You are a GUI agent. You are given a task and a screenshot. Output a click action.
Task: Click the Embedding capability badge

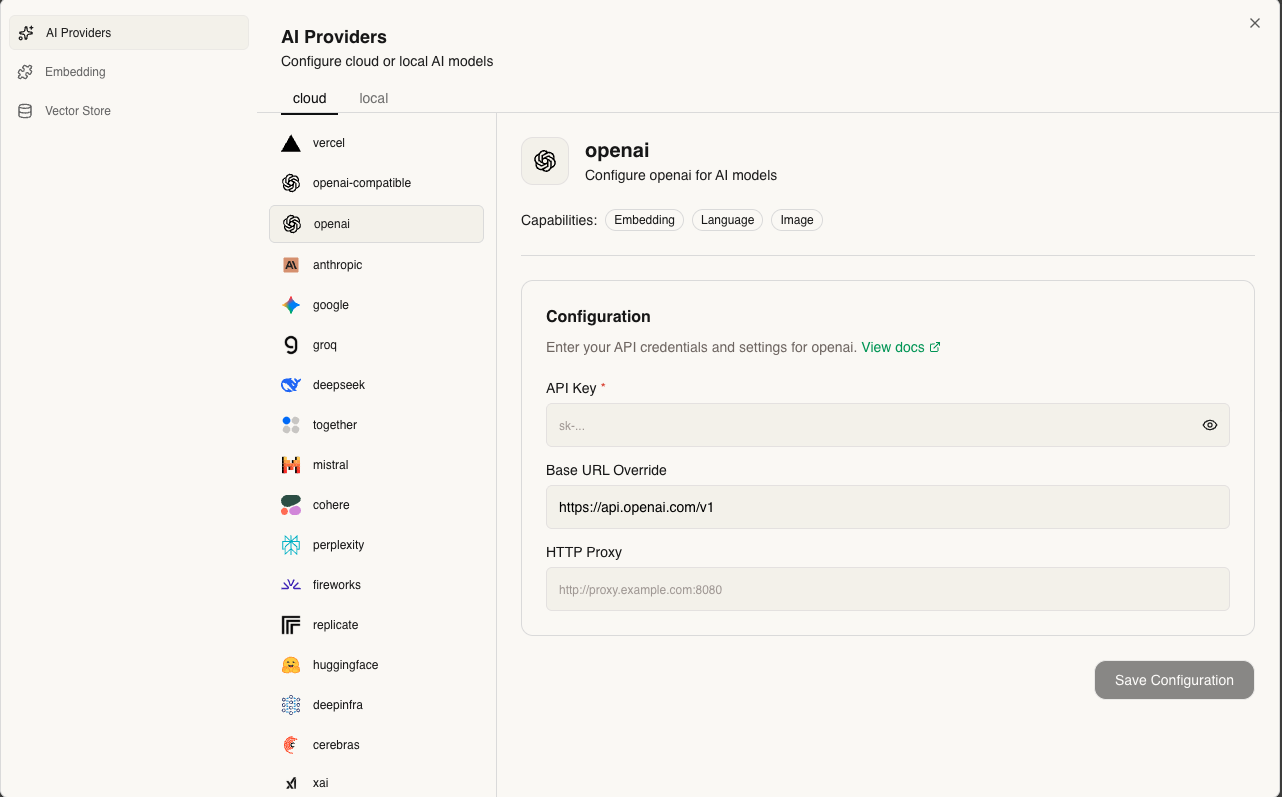coord(645,220)
